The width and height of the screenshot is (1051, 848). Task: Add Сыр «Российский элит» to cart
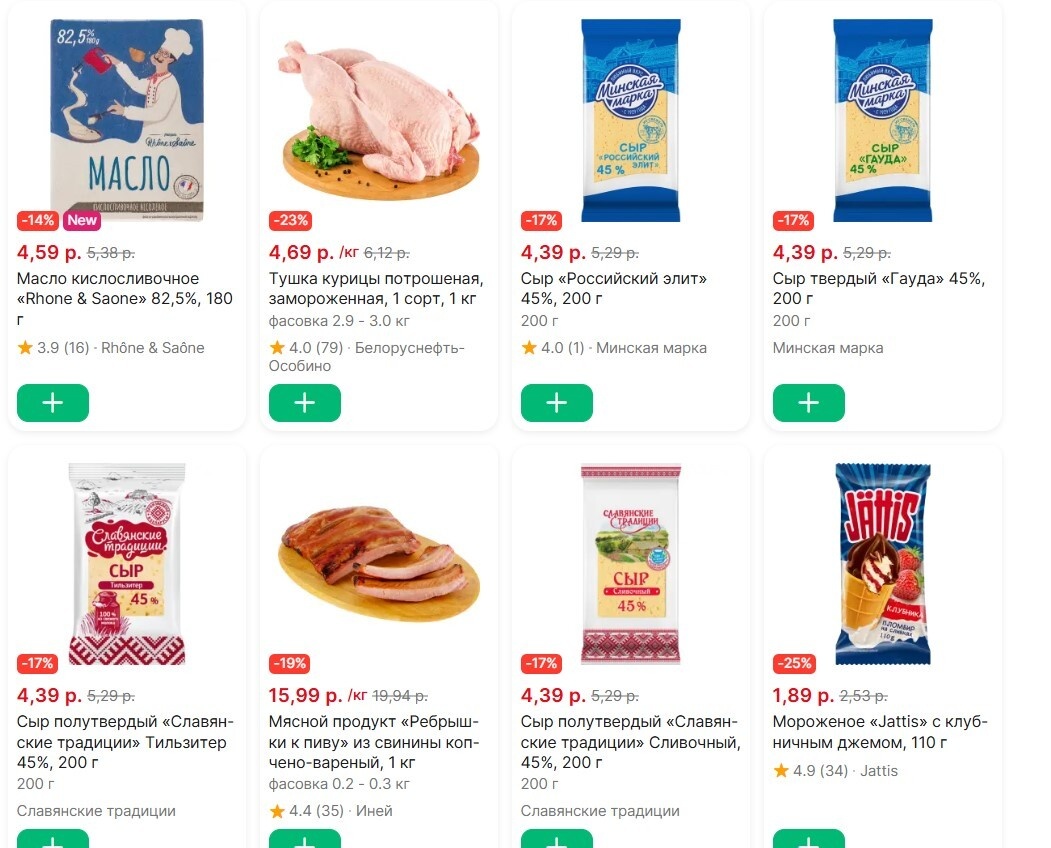tap(556, 403)
